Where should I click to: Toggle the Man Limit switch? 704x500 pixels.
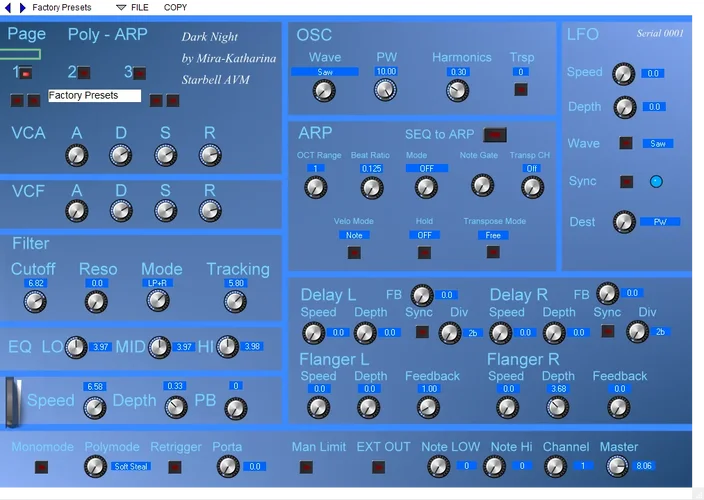point(306,467)
